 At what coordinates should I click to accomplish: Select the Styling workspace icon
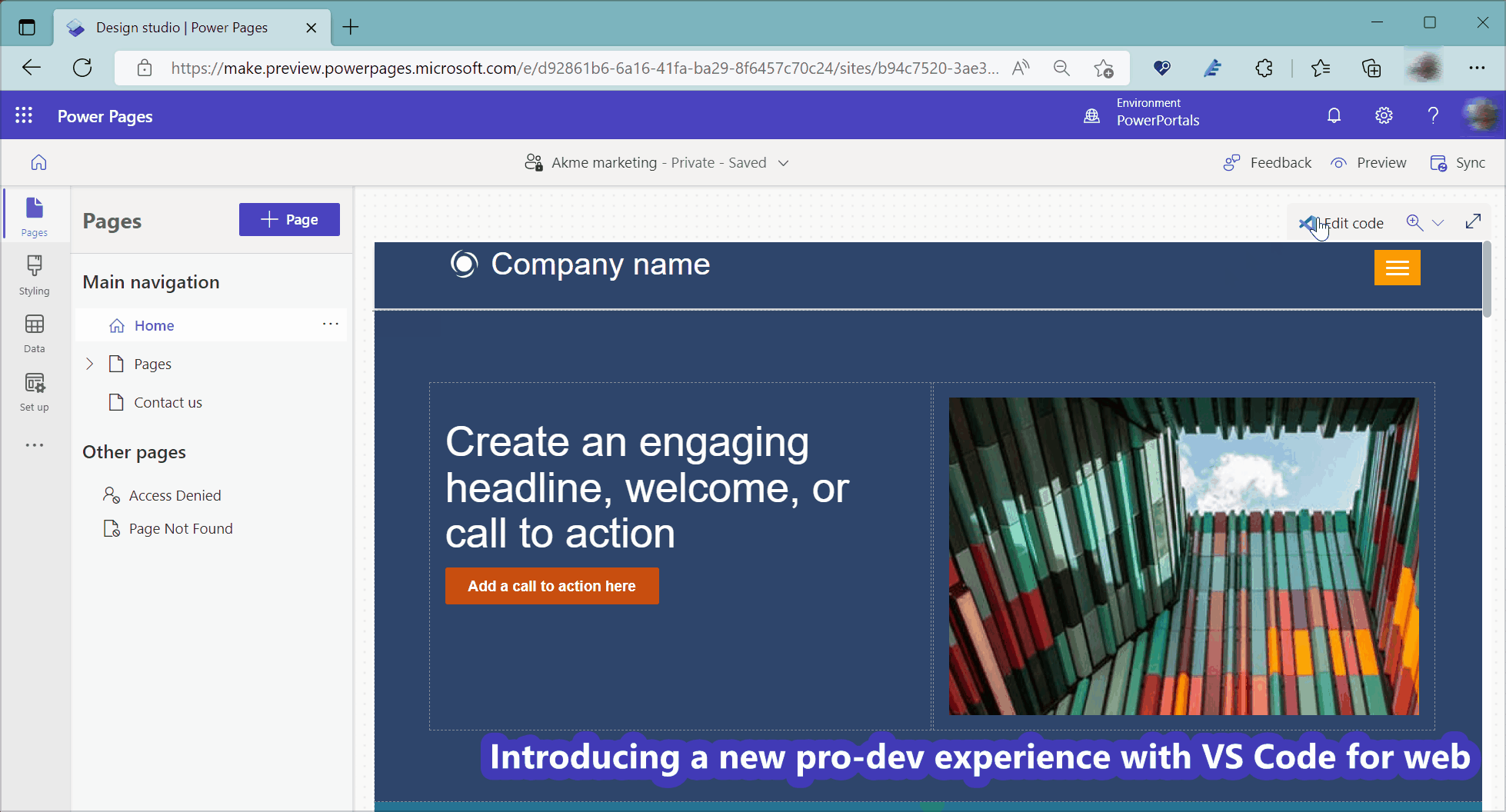(34, 275)
